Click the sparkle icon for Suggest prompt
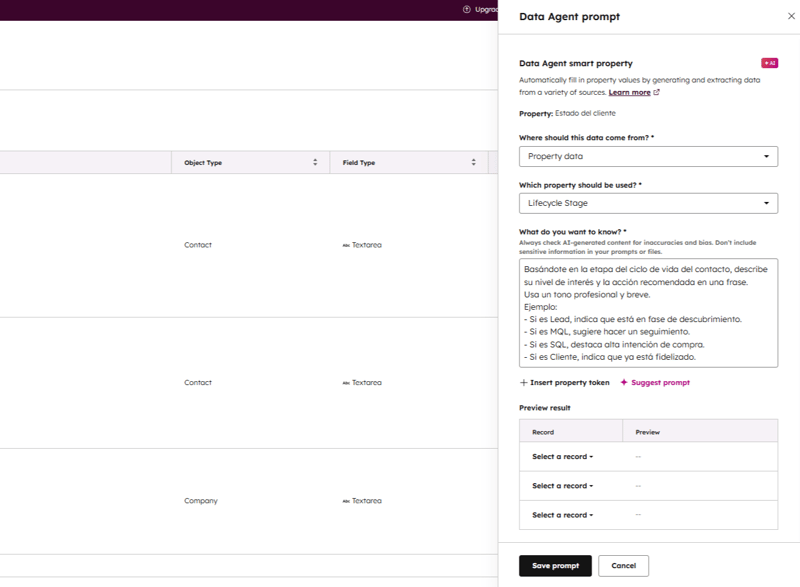 tap(624, 382)
